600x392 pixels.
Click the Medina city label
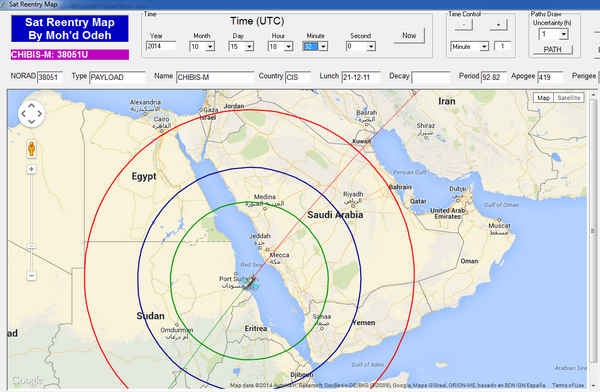264,197
